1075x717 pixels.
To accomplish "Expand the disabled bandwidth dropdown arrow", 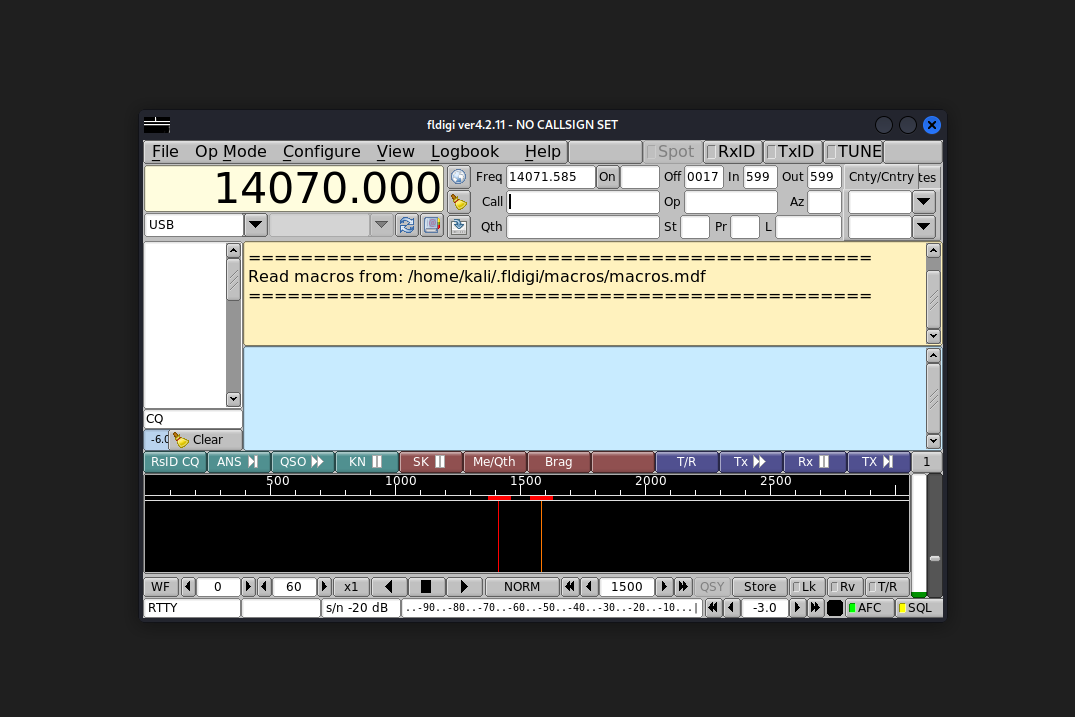I will [x=381, y=225].
